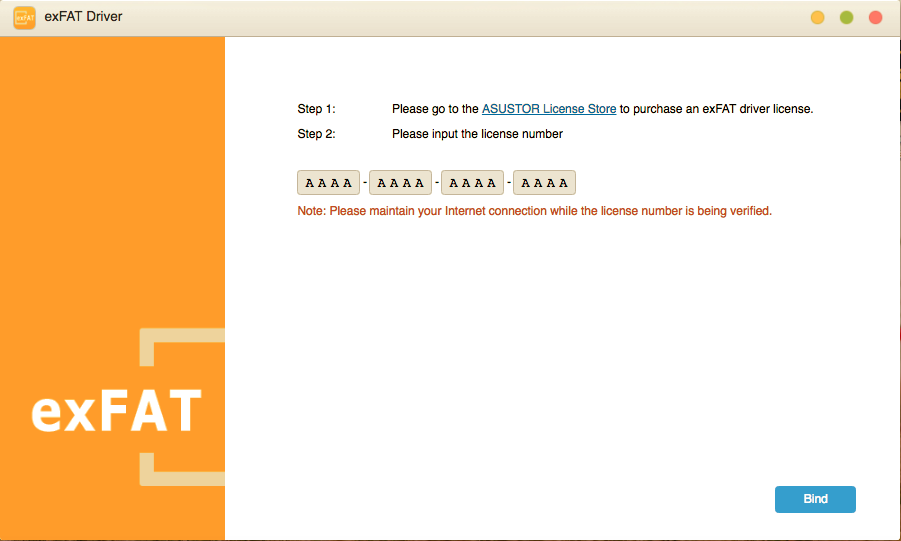Click 'Please input the license number' text
This screenshot has width=901, height=541.
point(477,134)
